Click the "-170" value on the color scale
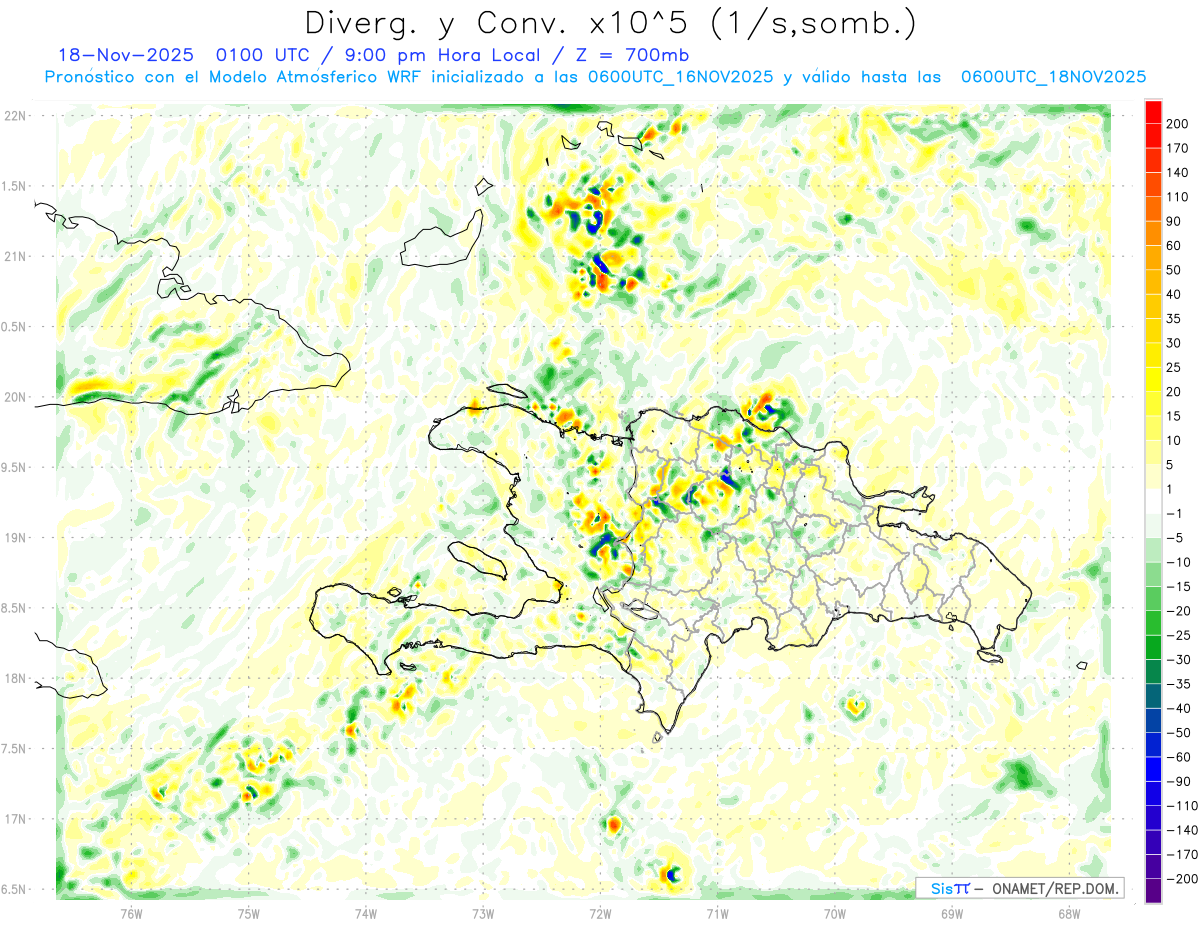The image size is (1200, 927). click(1184, 854)
